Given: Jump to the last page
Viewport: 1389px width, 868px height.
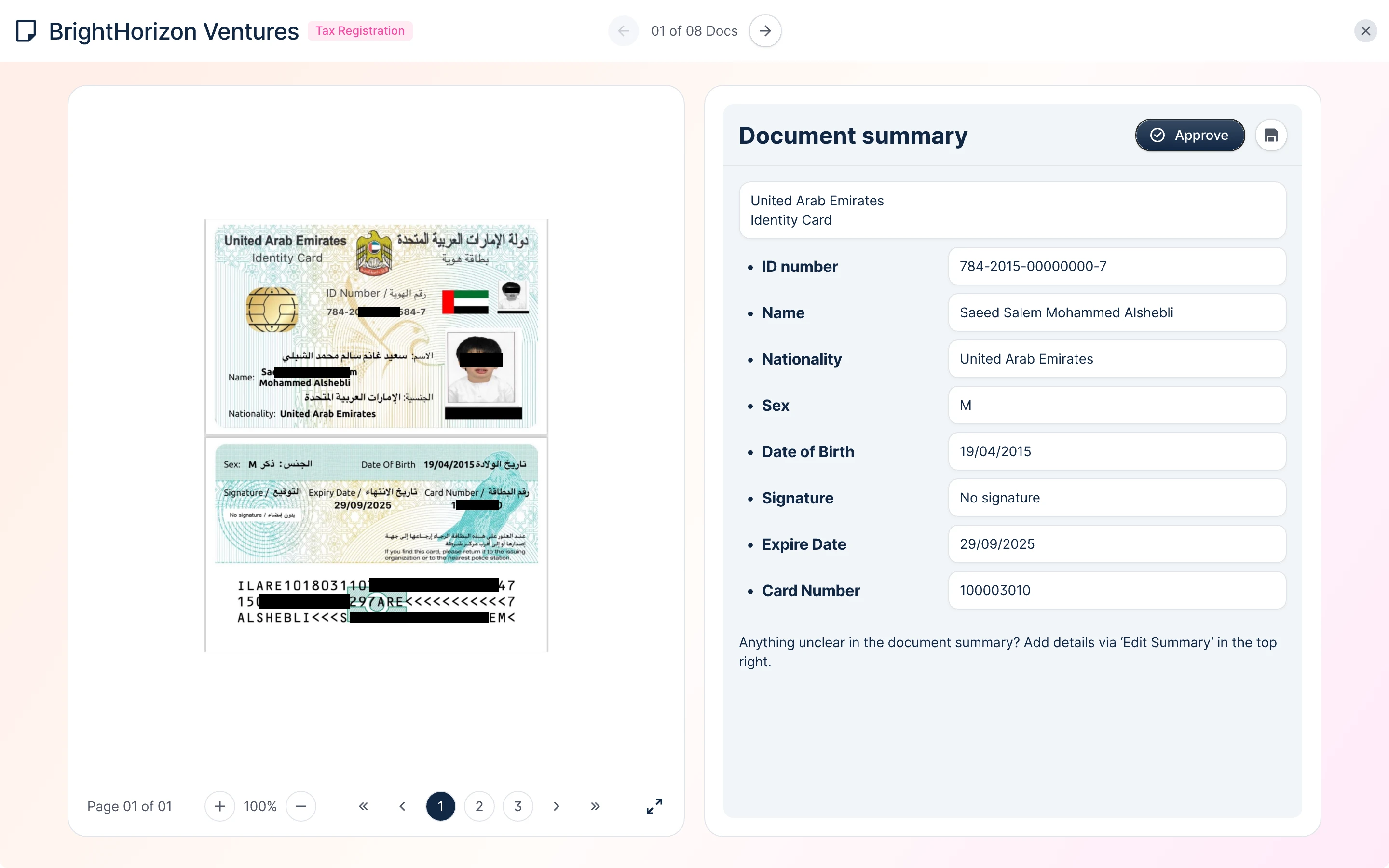Looking at the screenshot, I should pos(595,806).
